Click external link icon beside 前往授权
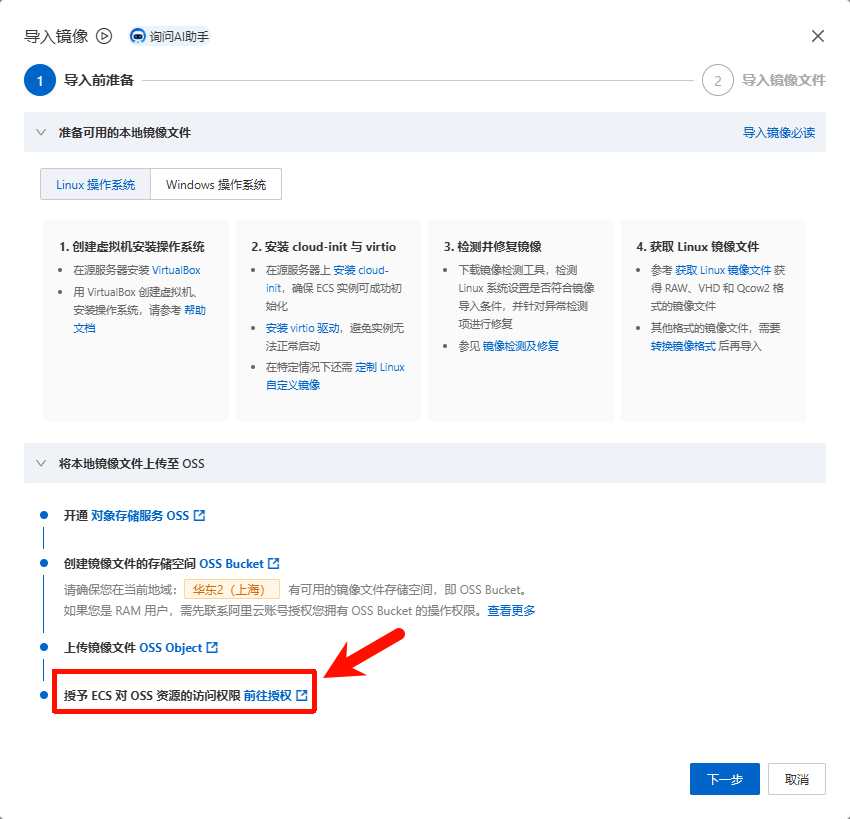This screenshot has height=819, width=850. 302,695
